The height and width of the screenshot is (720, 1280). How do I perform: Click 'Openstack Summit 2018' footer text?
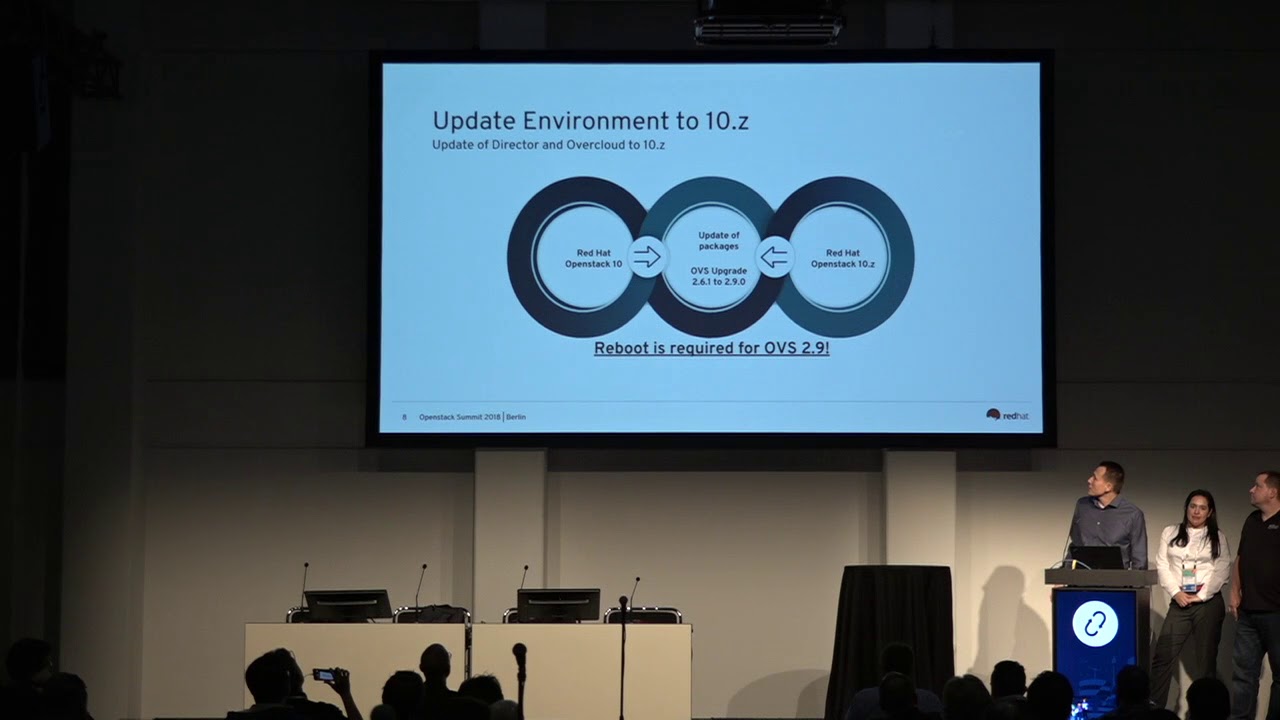tap(460, 417)
